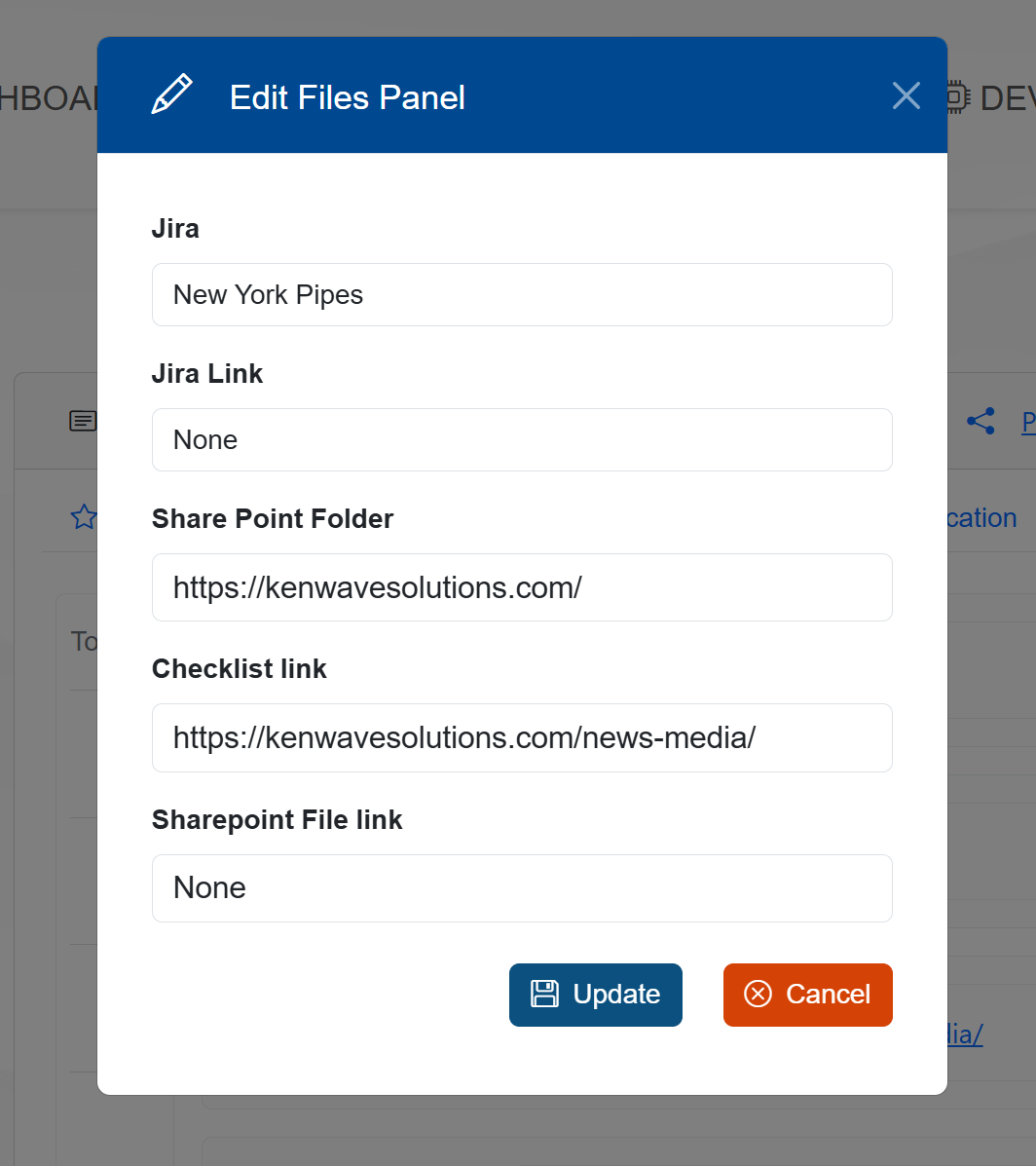This screenshot has height=1166, width=1036.
Task: Focus the Jira input with New York Pipes
Action: point(522,294)
